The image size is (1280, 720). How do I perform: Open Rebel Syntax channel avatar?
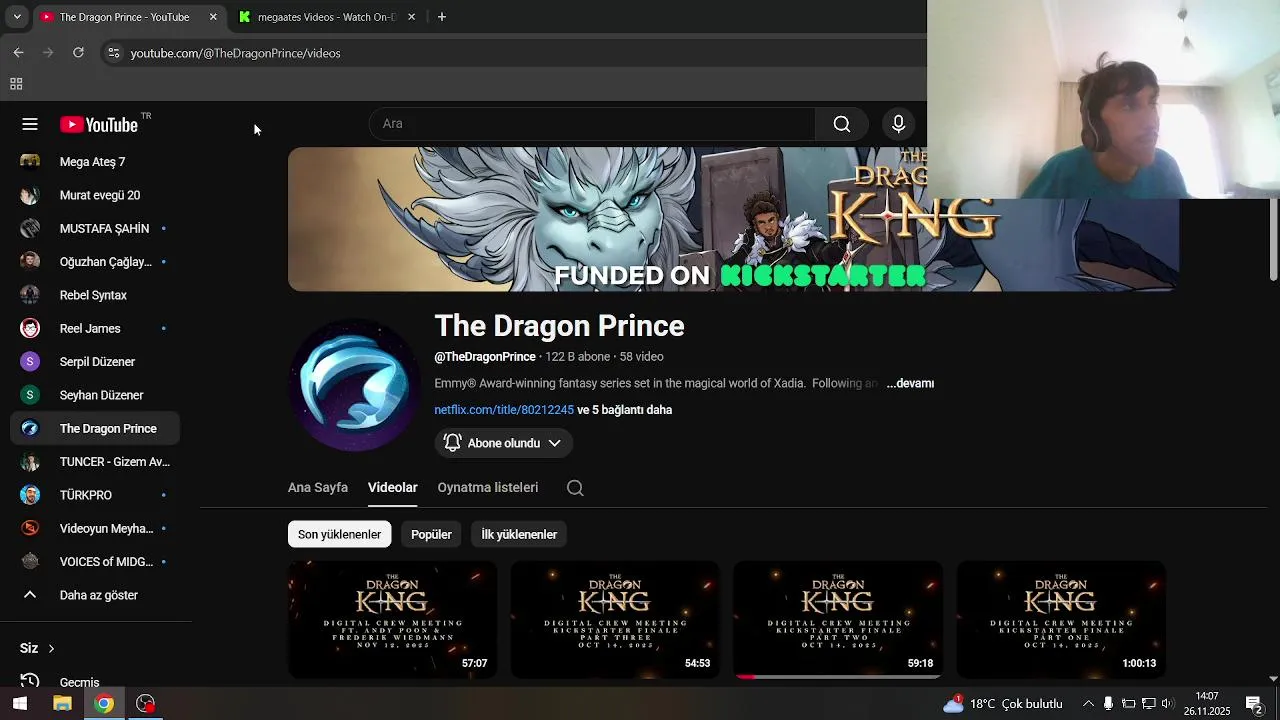pos(30,295)
